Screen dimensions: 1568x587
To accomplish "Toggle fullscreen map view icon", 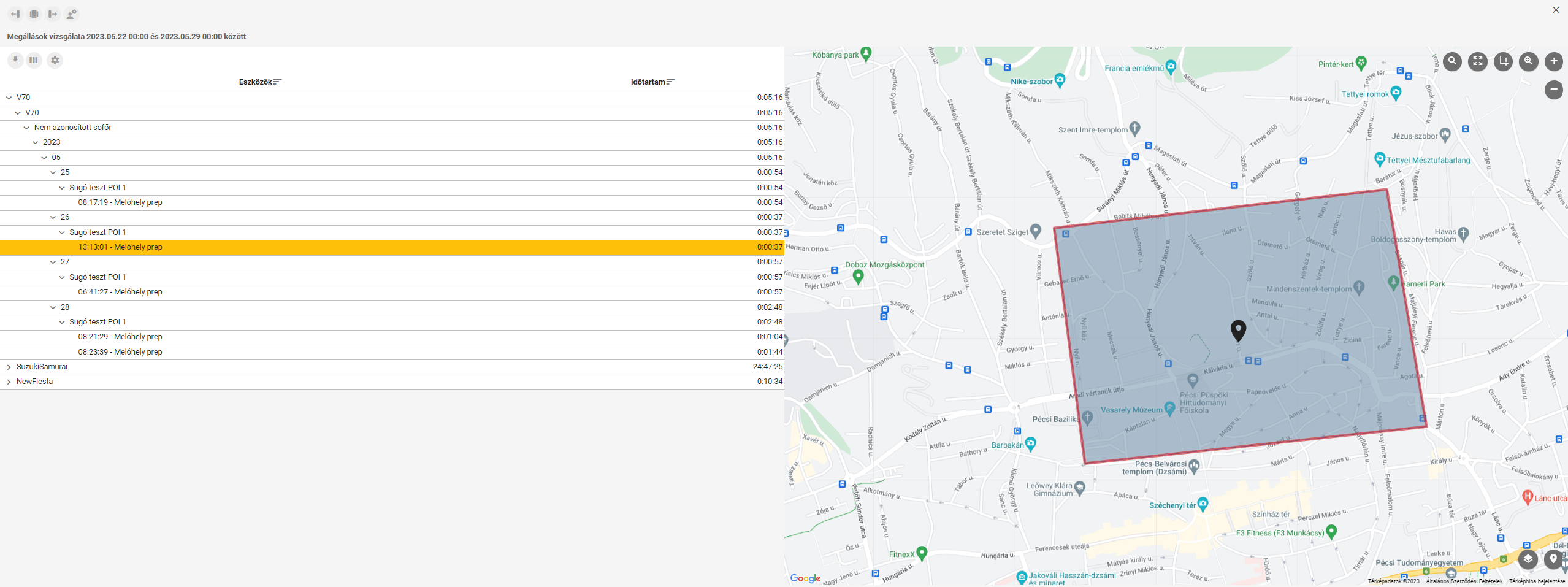I will [x=1478, y=61].
